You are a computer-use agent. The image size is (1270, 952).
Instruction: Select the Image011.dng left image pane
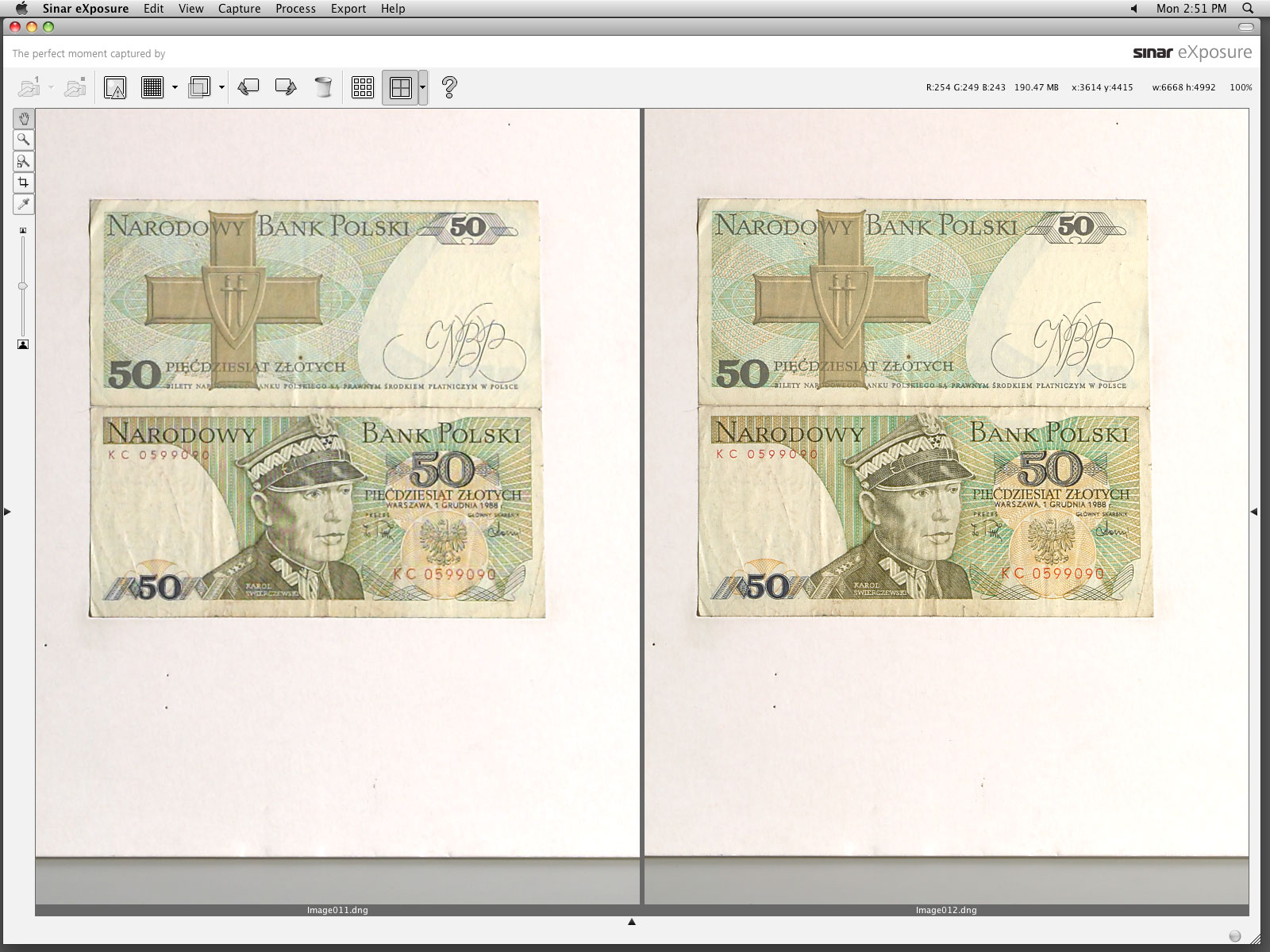(x=337, y=506)
